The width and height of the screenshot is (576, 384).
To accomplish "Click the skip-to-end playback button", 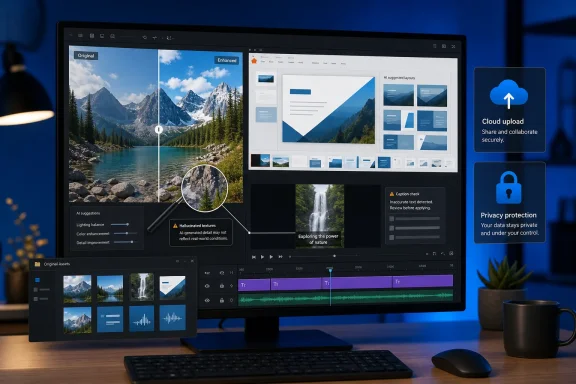I will pos(280,257).
